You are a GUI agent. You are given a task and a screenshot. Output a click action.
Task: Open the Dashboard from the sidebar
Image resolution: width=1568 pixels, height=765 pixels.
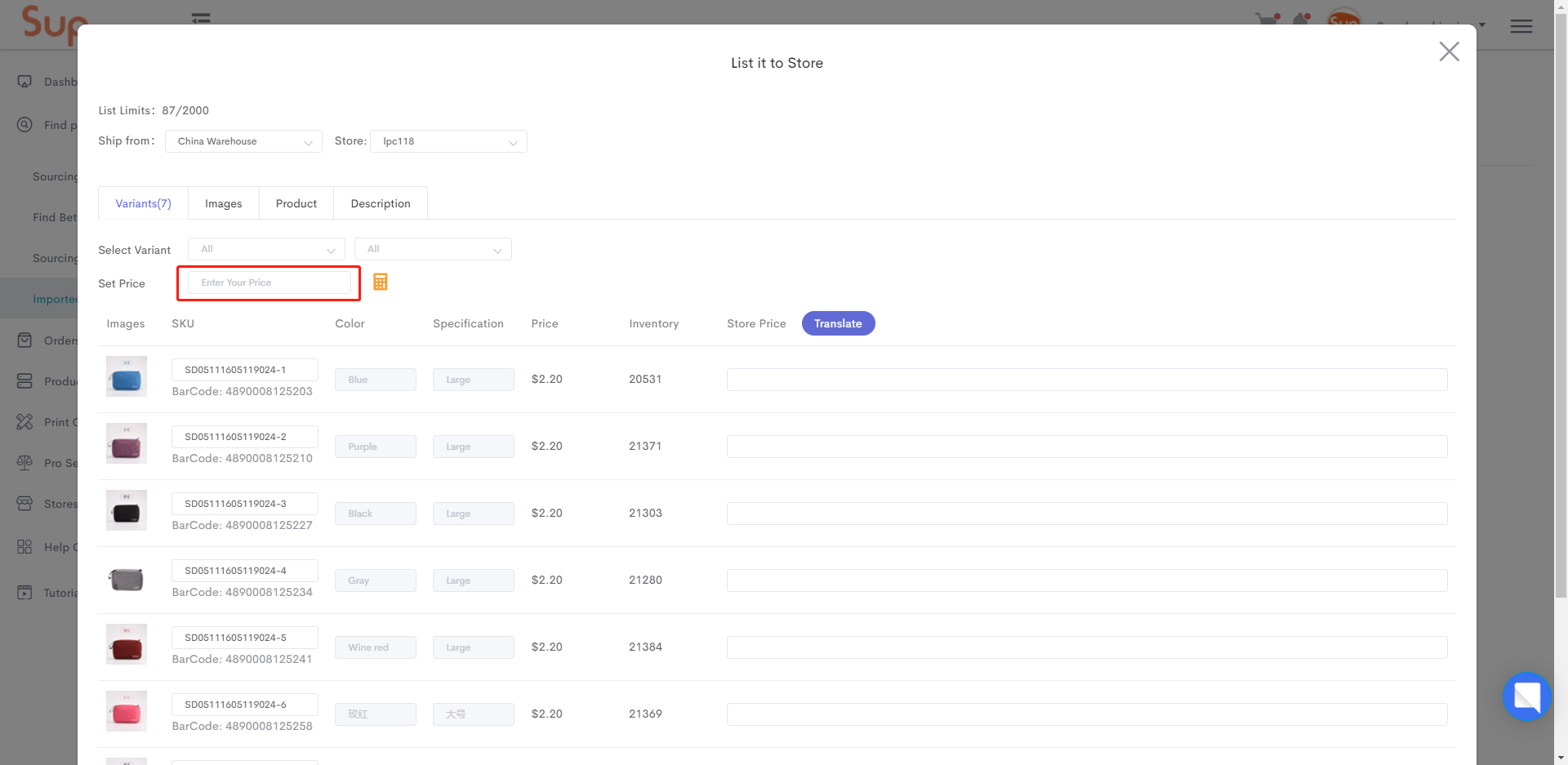click(24, 81)
